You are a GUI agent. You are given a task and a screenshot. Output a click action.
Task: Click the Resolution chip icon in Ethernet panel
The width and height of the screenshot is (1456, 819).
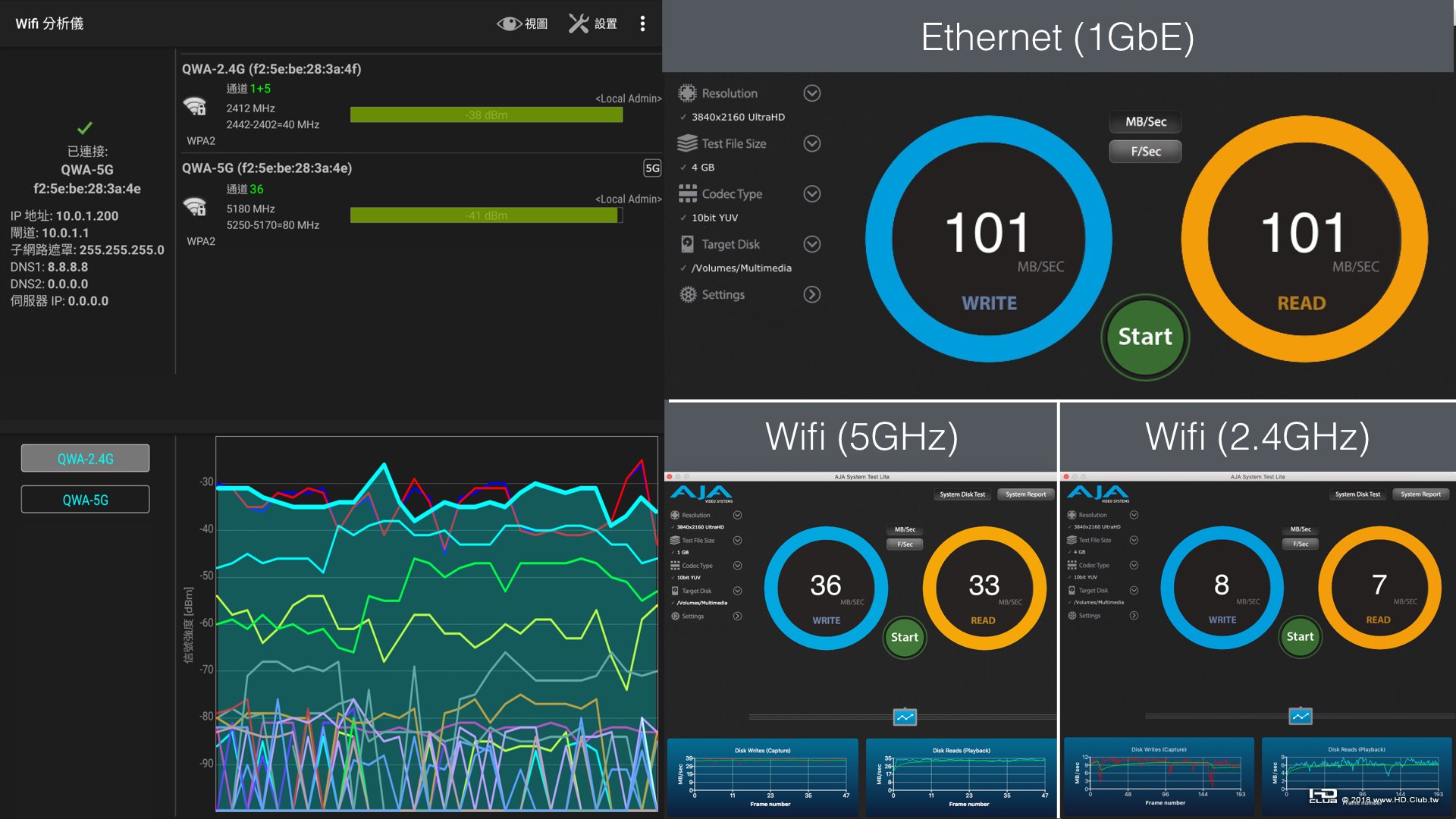click(687, 93)
